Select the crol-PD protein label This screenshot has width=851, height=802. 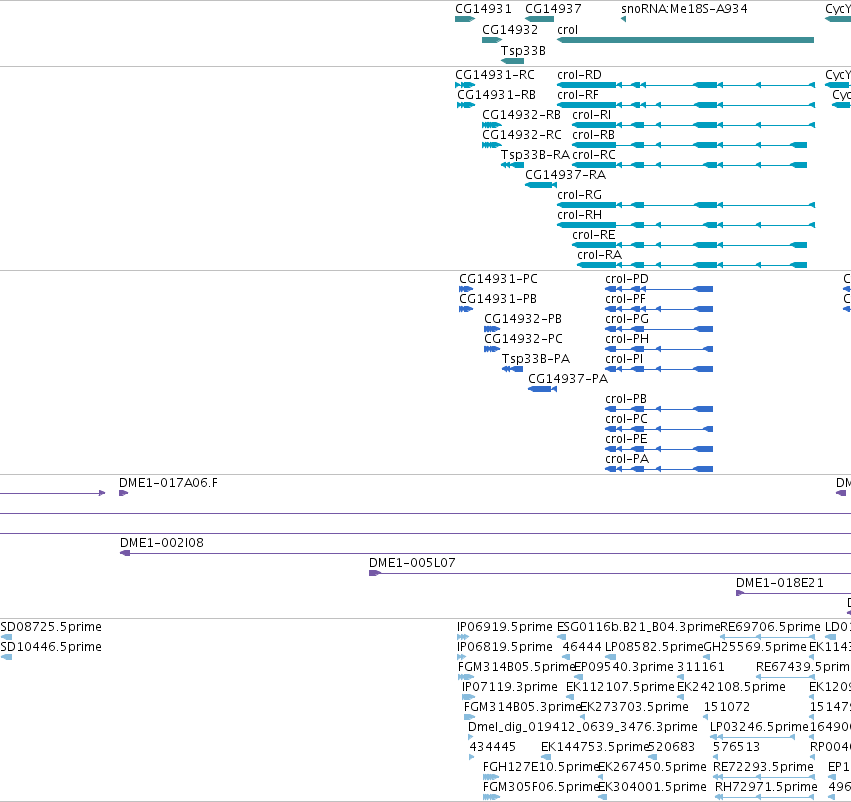626,278
